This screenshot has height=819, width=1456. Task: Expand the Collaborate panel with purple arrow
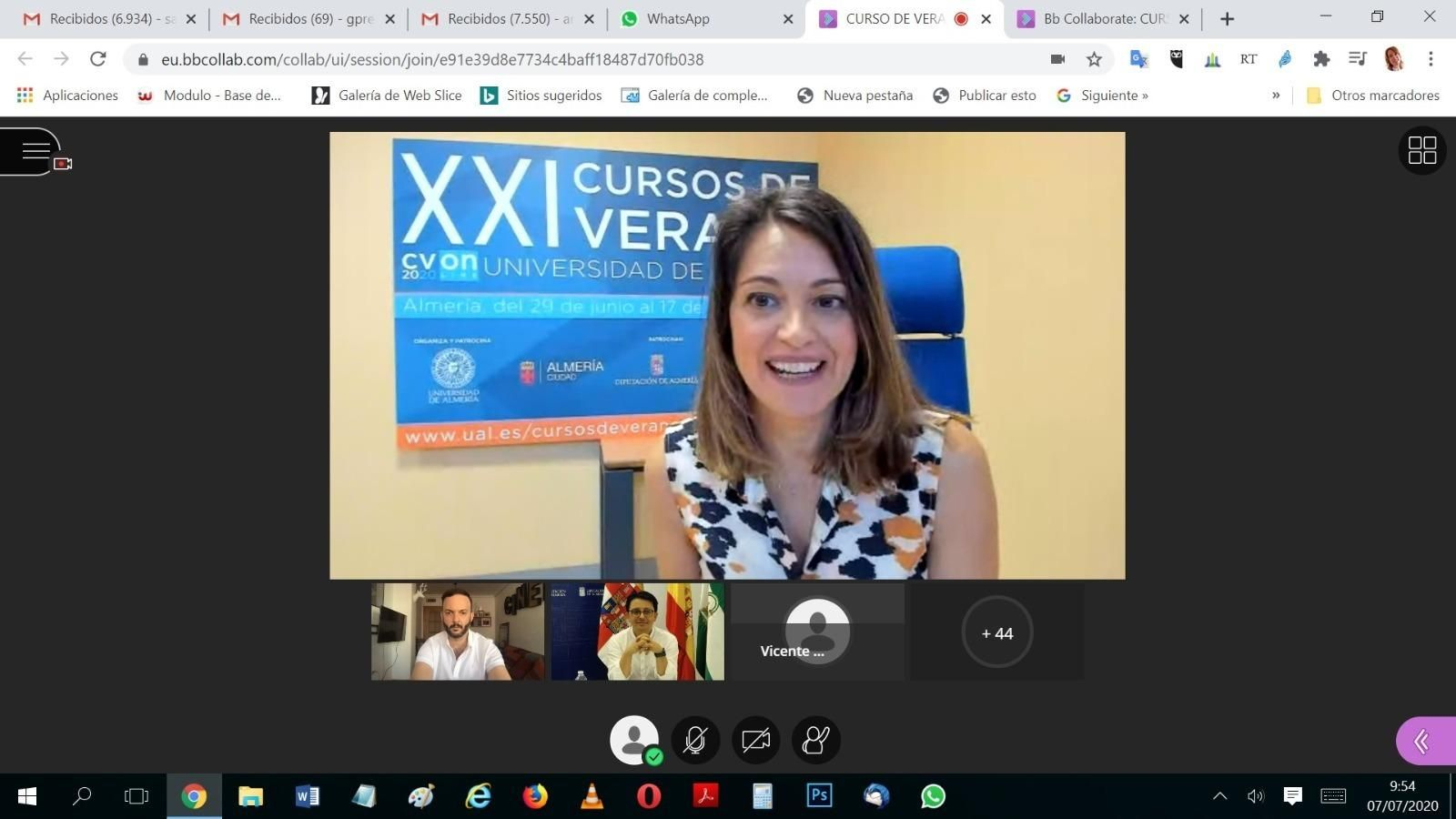pyautogui.click(x=1421, y=741)
